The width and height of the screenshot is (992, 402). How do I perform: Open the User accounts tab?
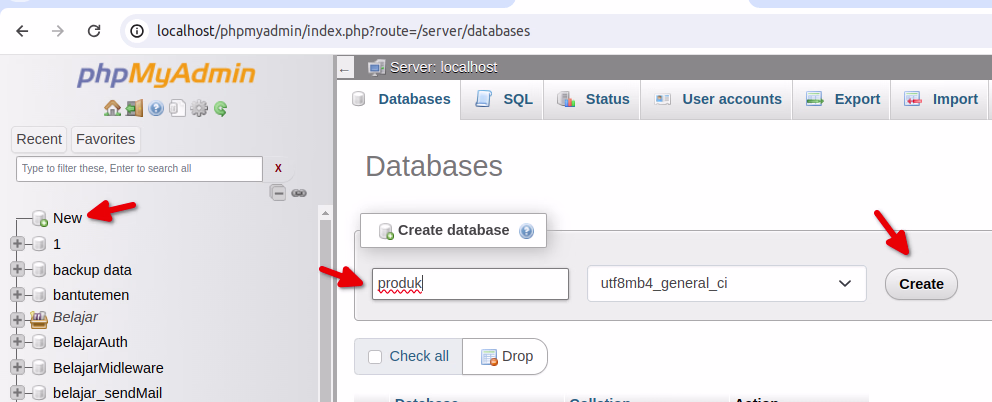tap(717, 99)
